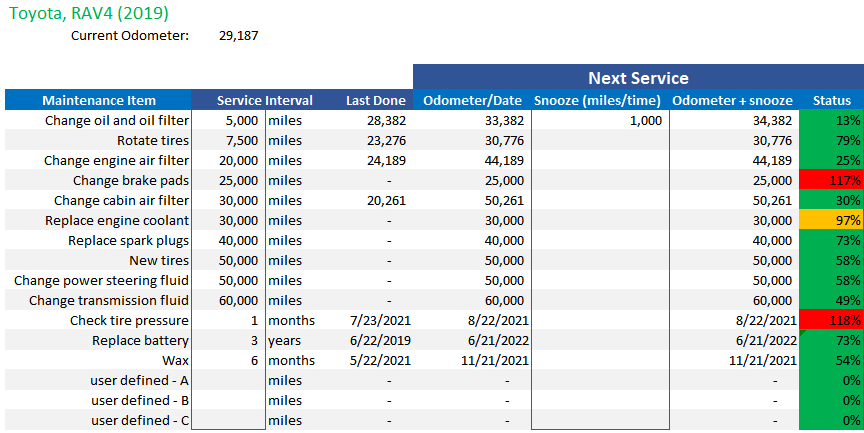
Task: Select the Last Done column header
Action: coord(376,100)
